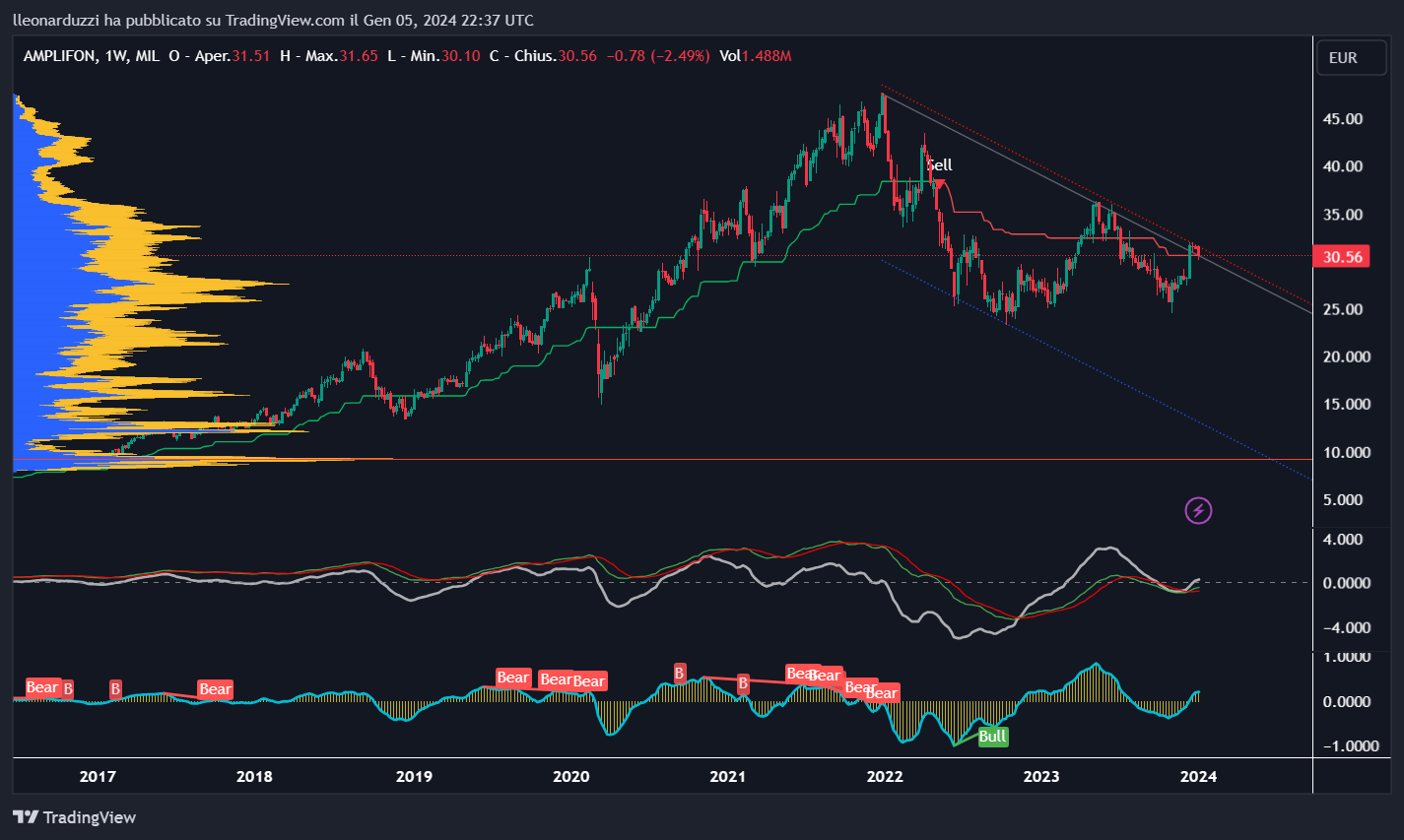
Task: Click the 2019 label on time axis
Action: pyautogui.click(x=414, y=776)
